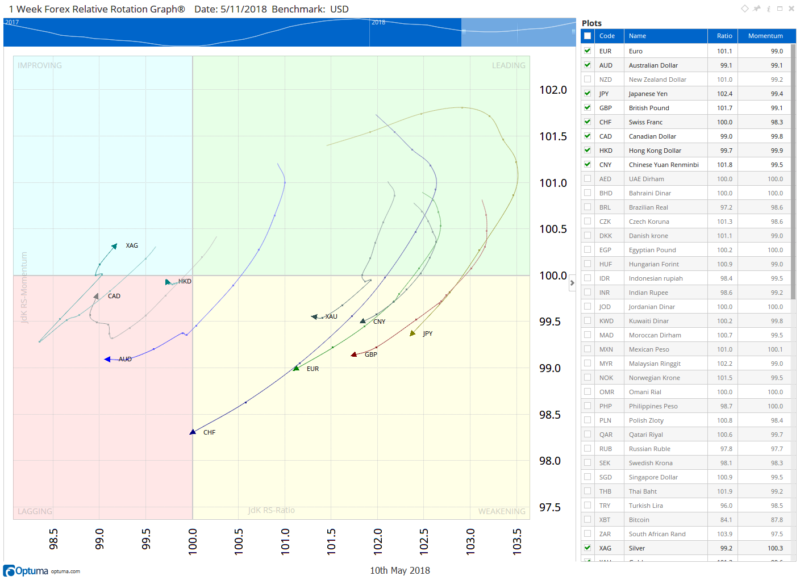Maximize the panel via the square icon
800x580 pixels.
point(780,8)
